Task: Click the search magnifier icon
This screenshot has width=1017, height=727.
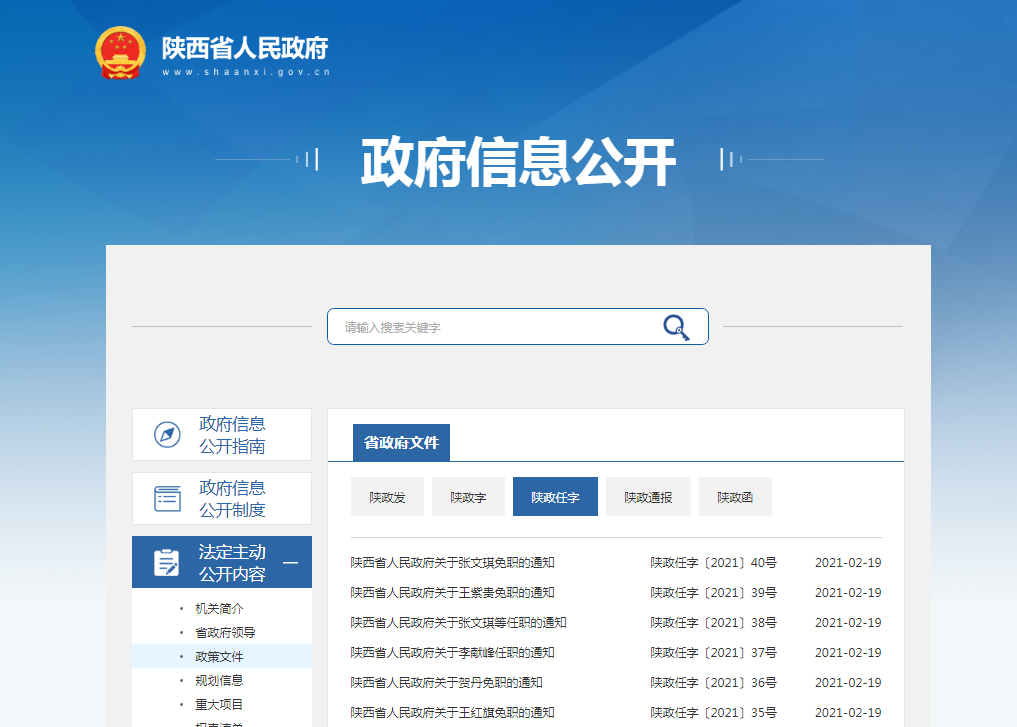Action: pyautogui.click(x=677, y=327)
